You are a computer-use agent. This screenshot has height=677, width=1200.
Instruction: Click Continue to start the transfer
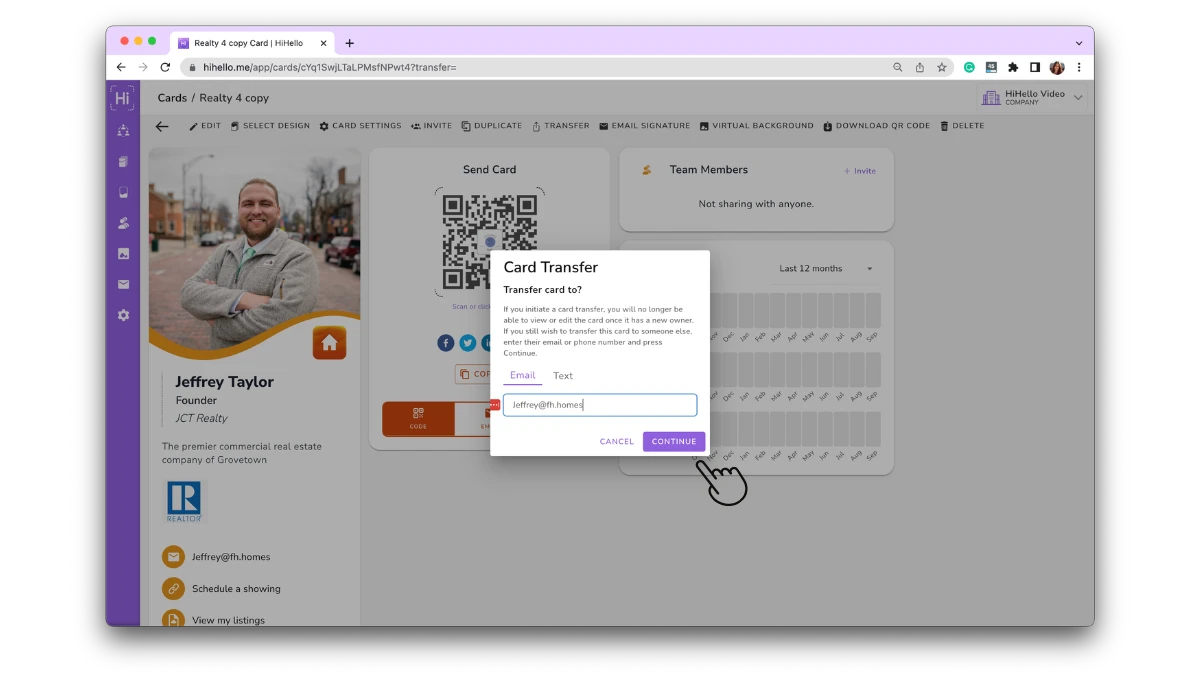point(674,441)
